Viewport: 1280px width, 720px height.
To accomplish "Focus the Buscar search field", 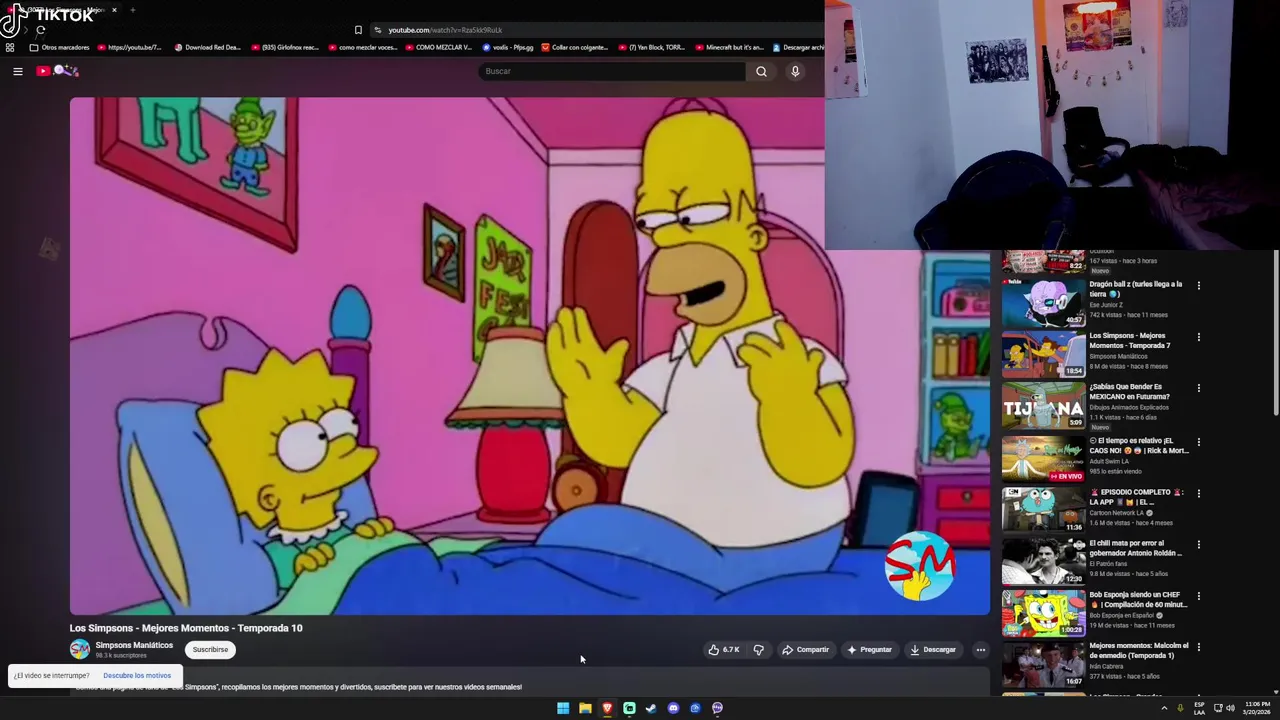I will click(612, 71).
